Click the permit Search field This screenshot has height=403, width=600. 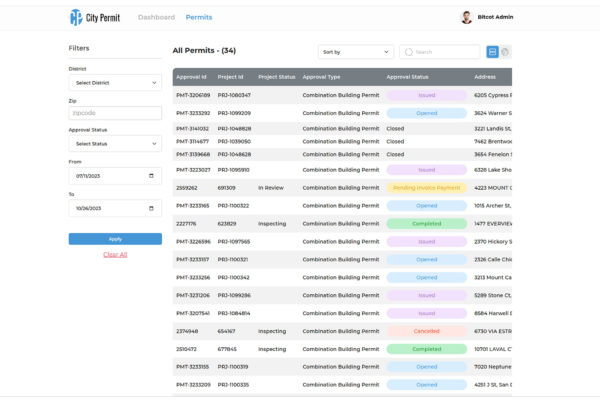(x=445, y=51)
